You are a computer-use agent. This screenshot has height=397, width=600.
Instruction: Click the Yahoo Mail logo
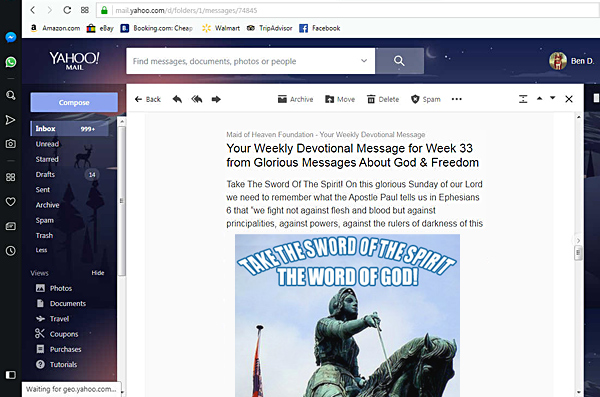coord(74,60)
